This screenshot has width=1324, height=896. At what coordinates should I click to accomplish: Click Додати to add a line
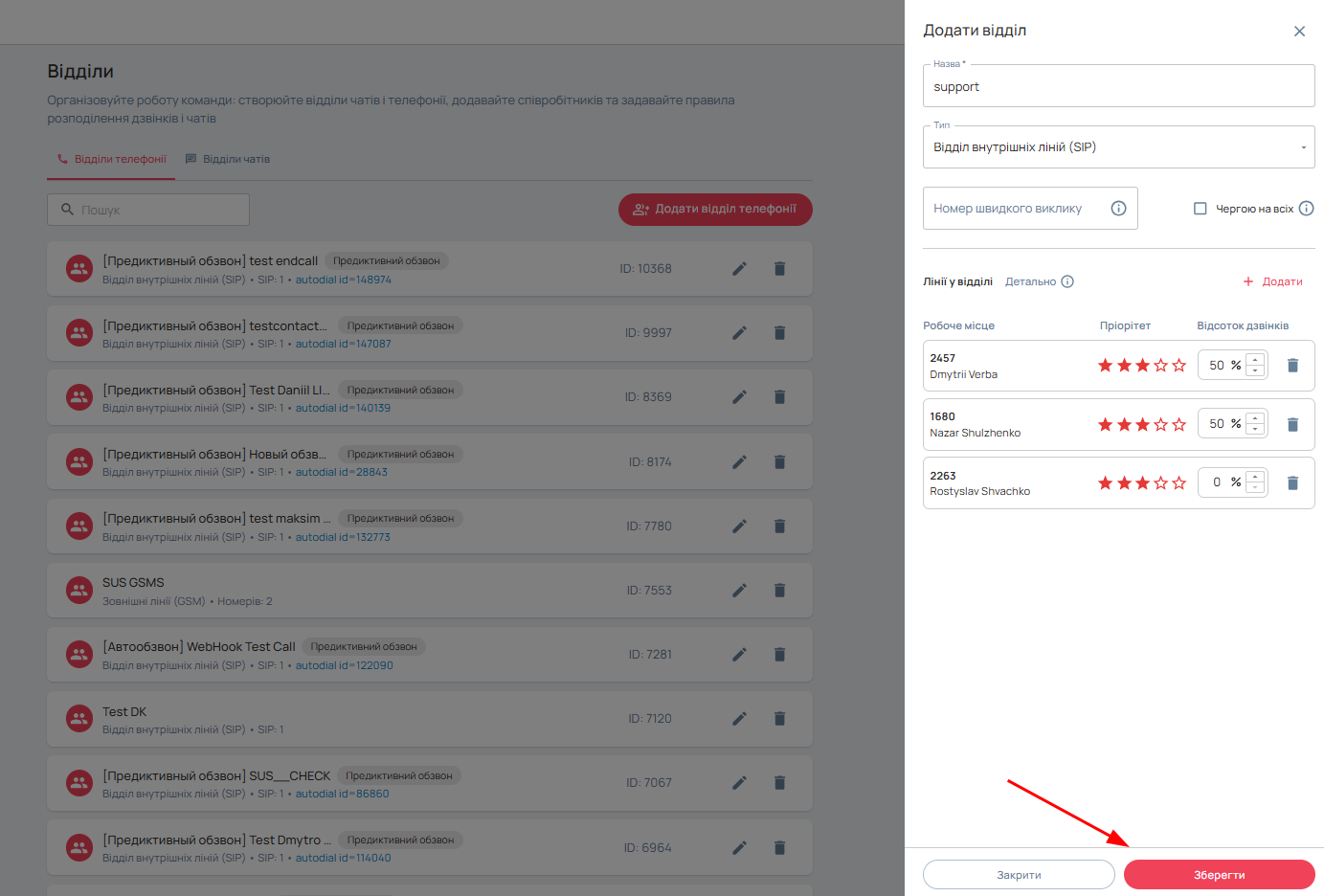[x=1272, y=281]
